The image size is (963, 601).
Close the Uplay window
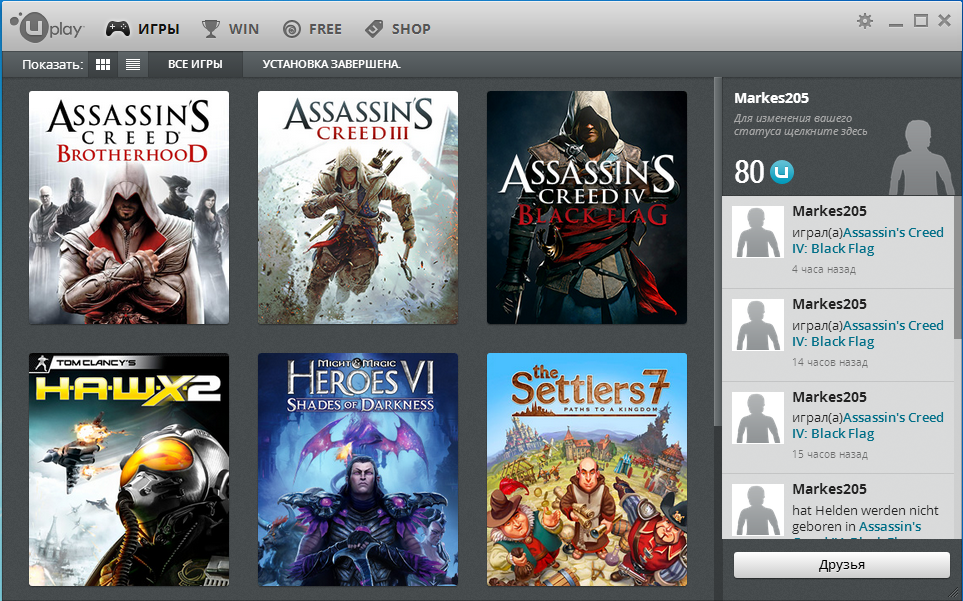coord(945,21)
